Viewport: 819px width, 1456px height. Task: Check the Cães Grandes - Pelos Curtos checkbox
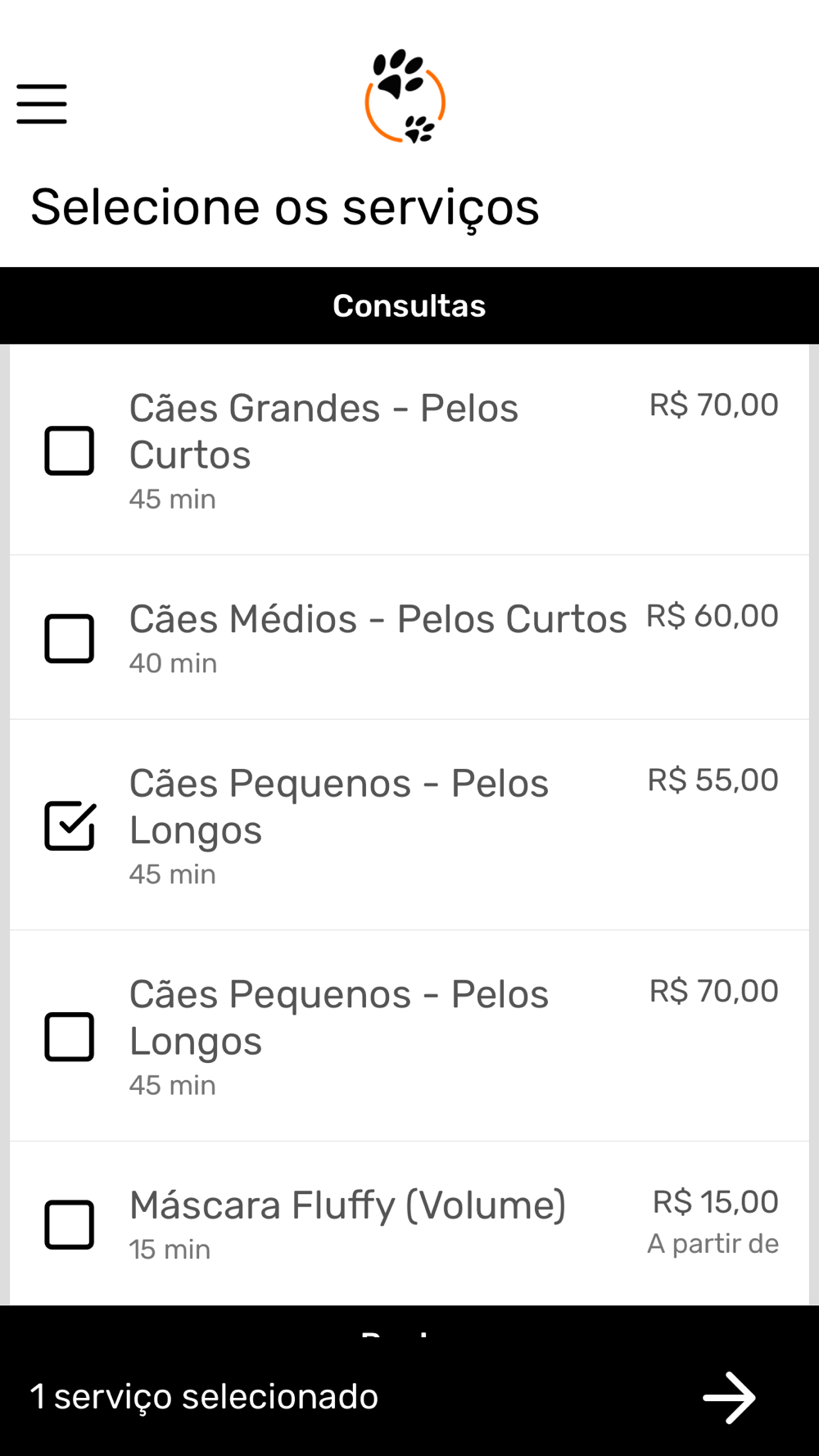pos(70,450)
